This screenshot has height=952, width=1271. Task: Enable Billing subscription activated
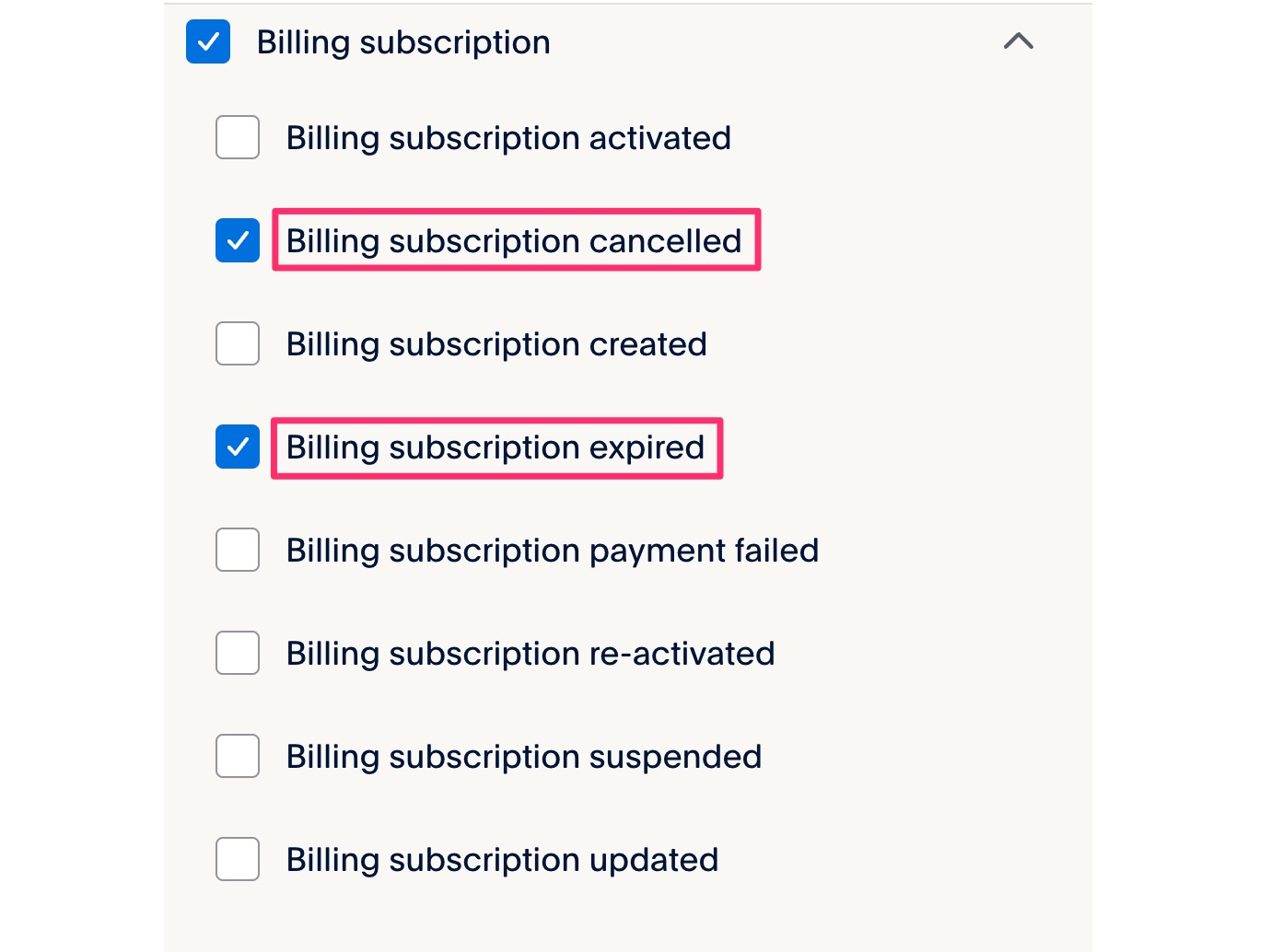237,137
